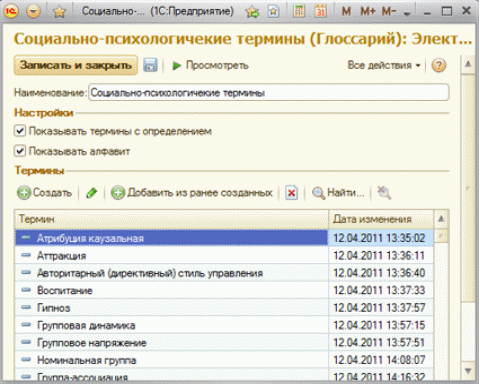Click date cell 12.04.2011 13:36:11
Image resolution: width=480 pixels, height=384 pixels.
click(x=381, y=256)
